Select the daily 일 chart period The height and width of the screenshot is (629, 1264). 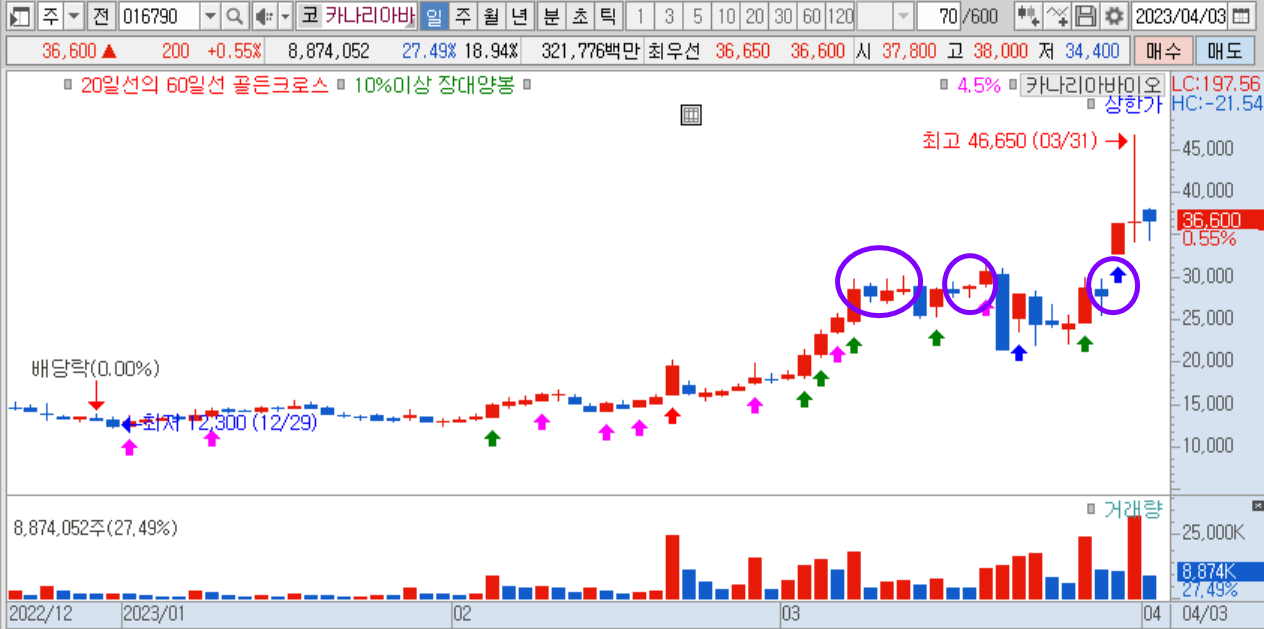(433, 15)
